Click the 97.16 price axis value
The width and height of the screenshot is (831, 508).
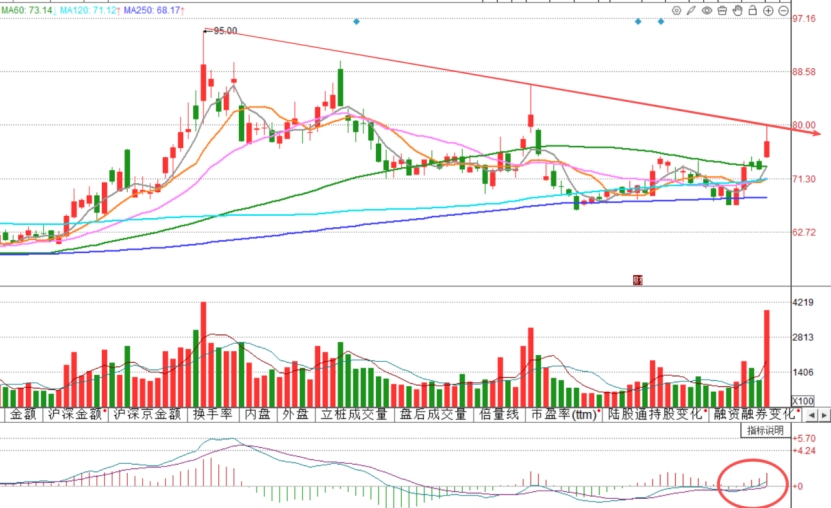coord(804,19)
